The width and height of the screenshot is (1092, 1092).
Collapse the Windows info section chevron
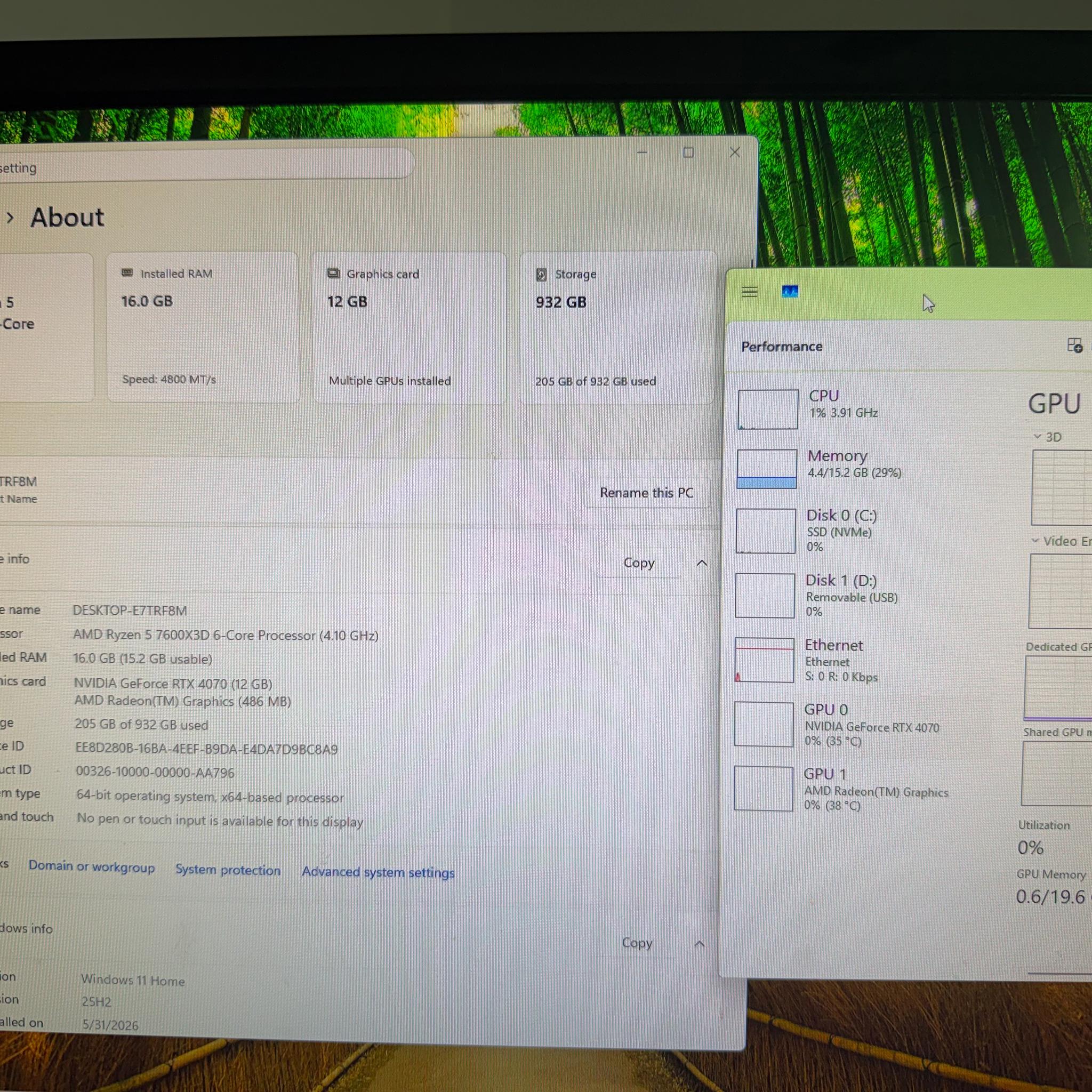pos(699,944)
